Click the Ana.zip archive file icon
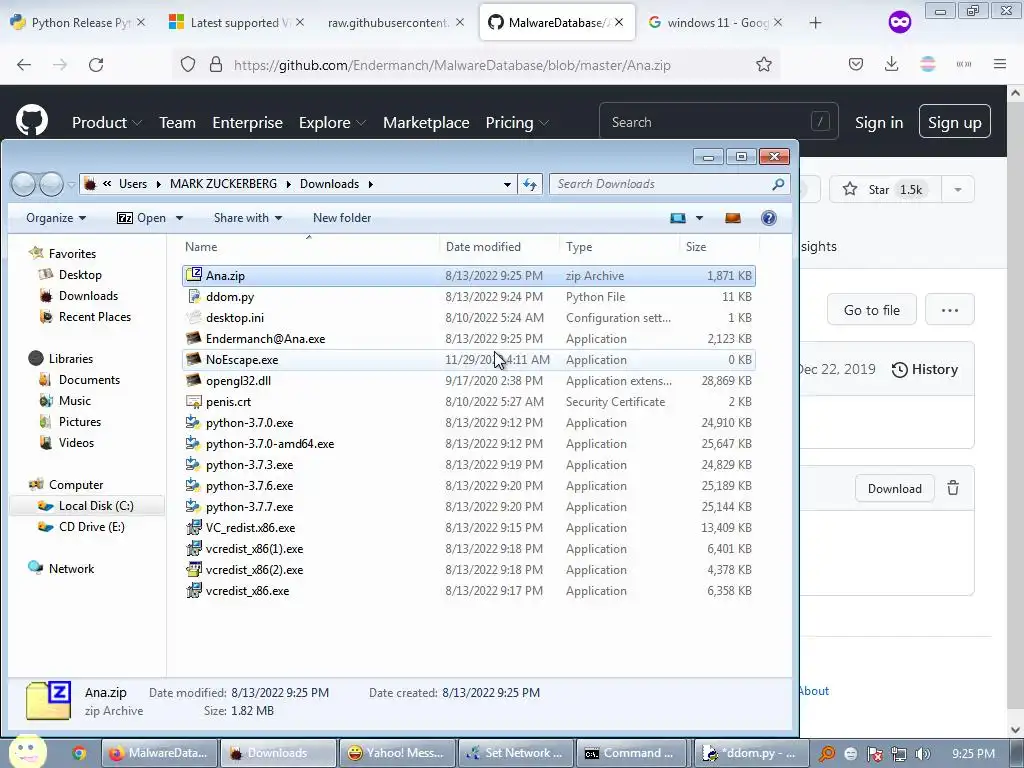The height and width of the screenshot is (768, 1024). [193, 275]
